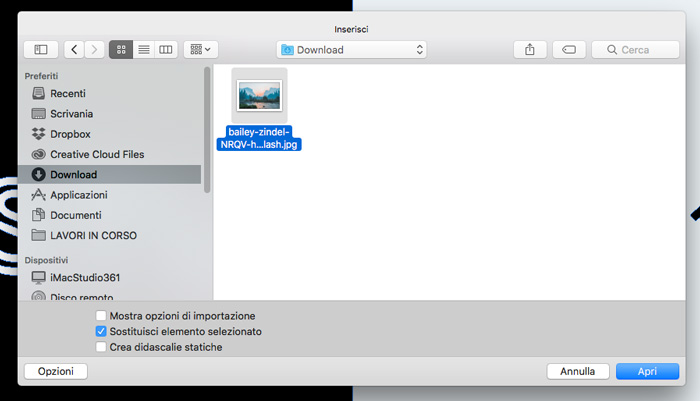The width and height of the screenshot is (700, 401).
Task: Open Dropbox in the sidebar
Action: point(110,134)
